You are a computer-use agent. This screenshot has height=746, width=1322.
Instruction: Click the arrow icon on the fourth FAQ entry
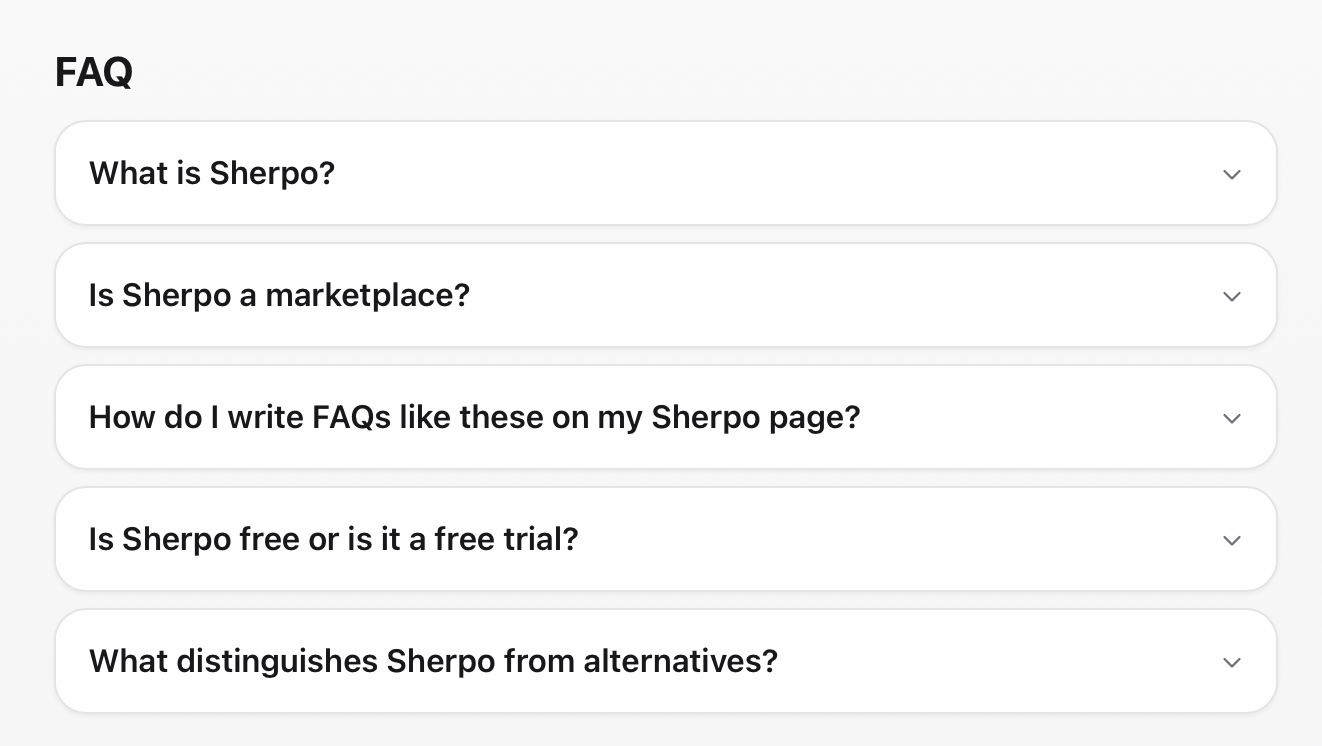[1231, 540]
